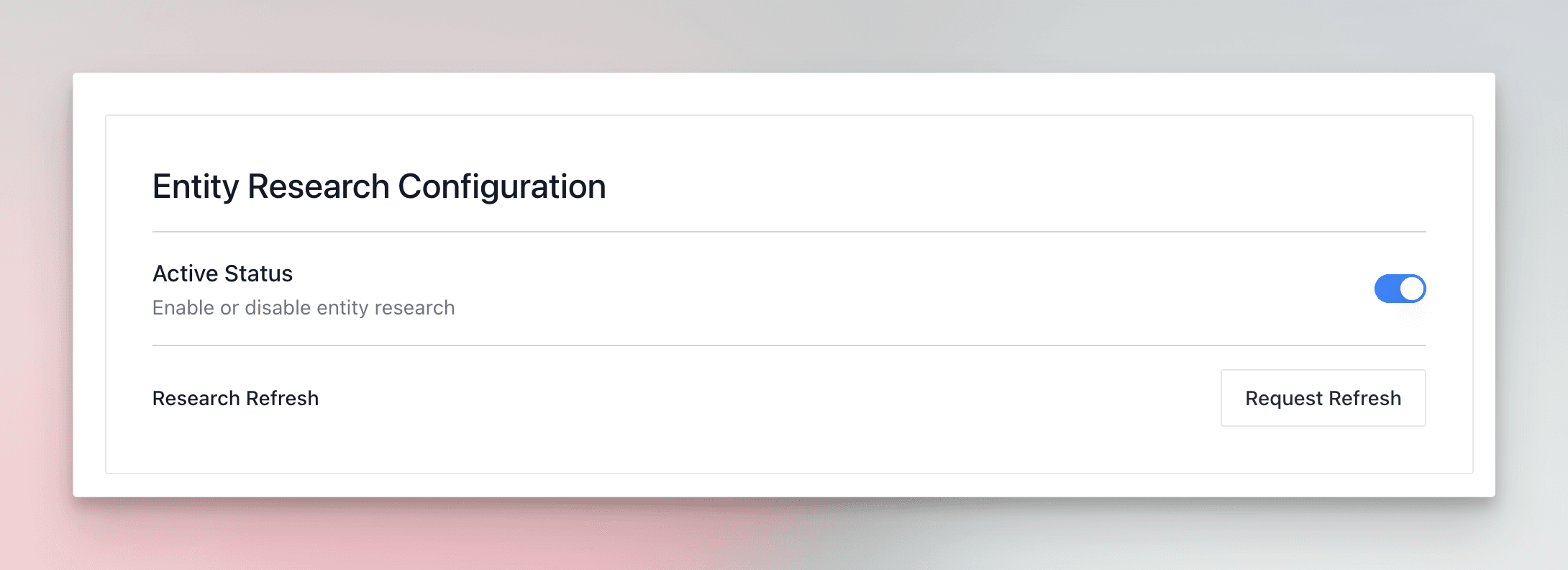
Task: Hit the outlined button beside Research Refresh
Action: (1323, 398)
